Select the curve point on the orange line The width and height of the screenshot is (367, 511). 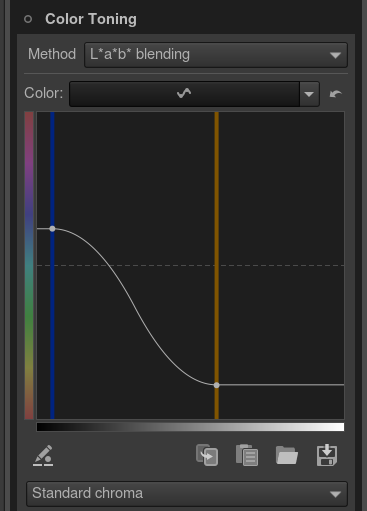(217, 385)
